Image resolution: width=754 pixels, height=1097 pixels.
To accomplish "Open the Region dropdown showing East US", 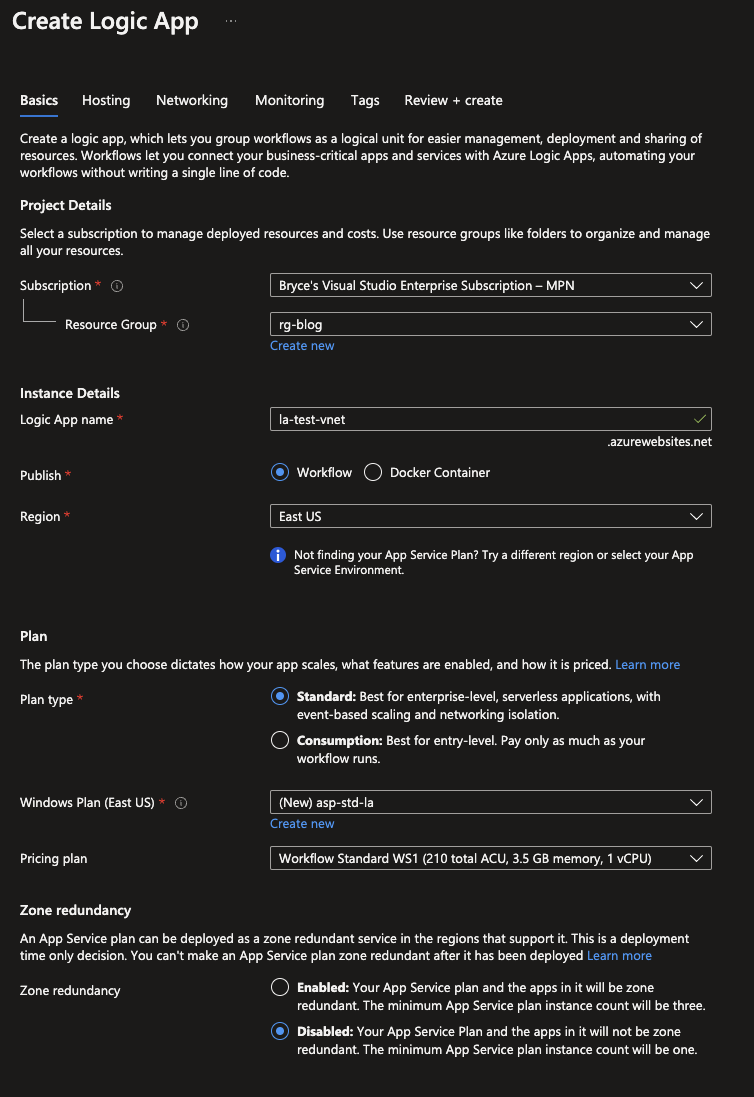I will click(x=490, y=517).
